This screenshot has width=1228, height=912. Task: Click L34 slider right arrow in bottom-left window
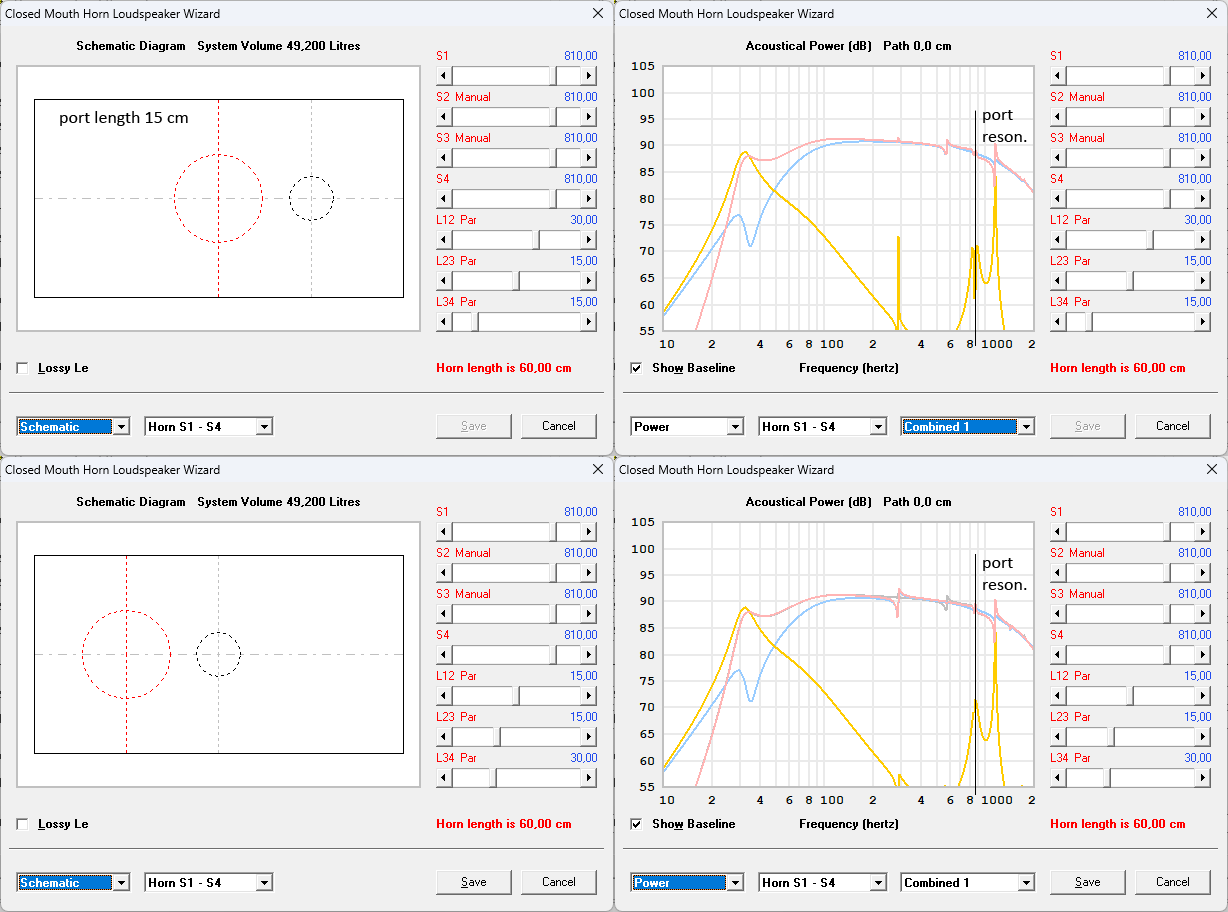(x=589, y=778)
